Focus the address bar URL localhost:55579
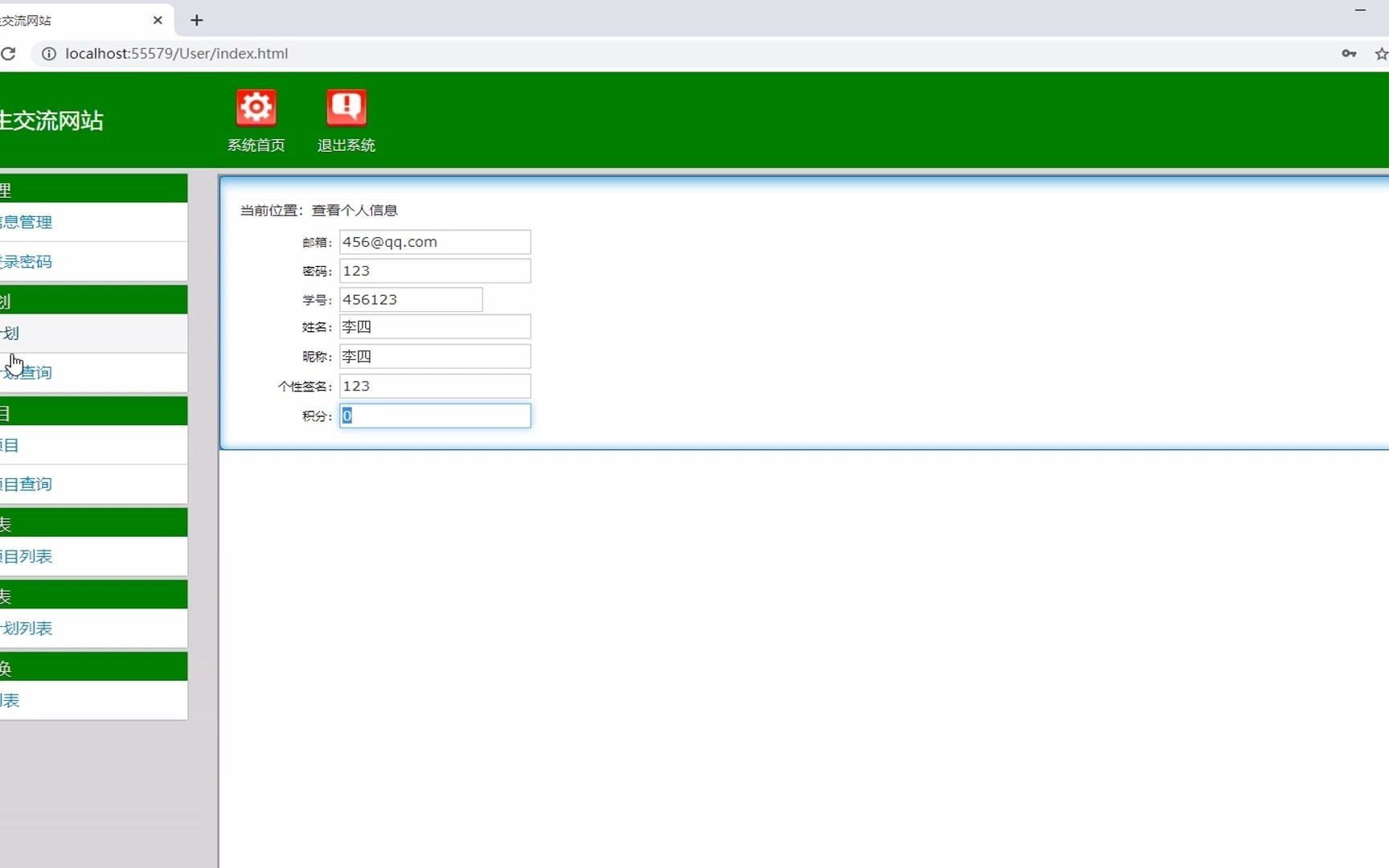 (177, 54)
